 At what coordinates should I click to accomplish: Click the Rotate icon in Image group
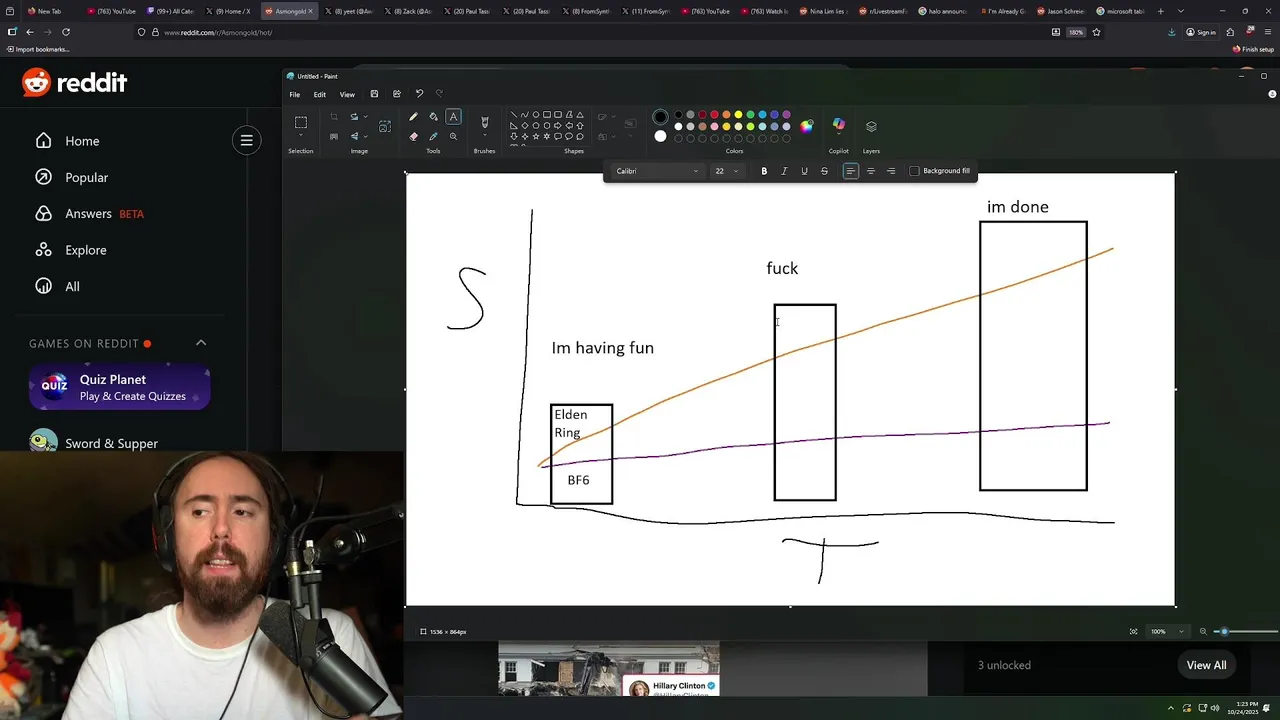(354, 117)
